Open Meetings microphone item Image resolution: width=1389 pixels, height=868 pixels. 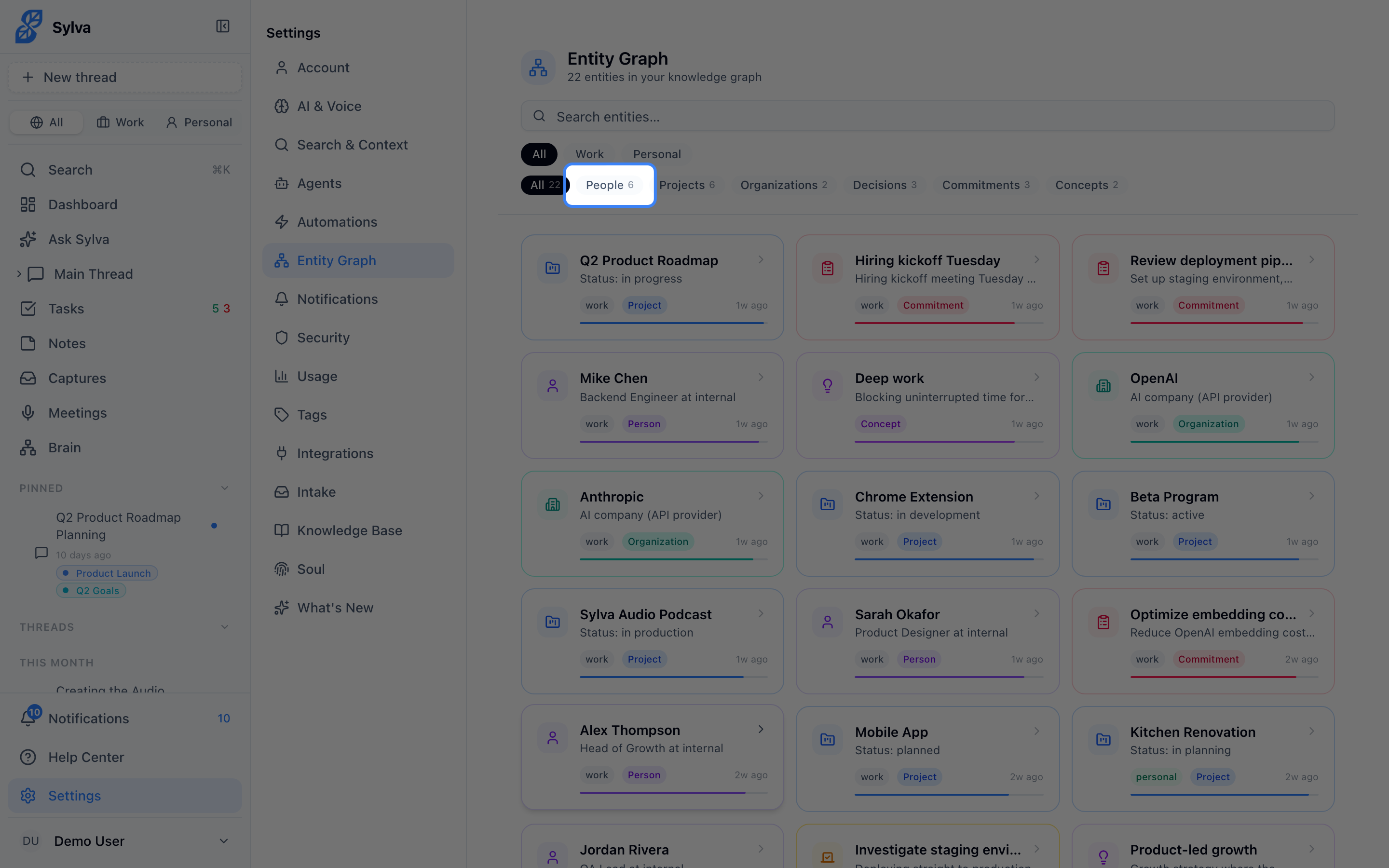pos(124,413)
